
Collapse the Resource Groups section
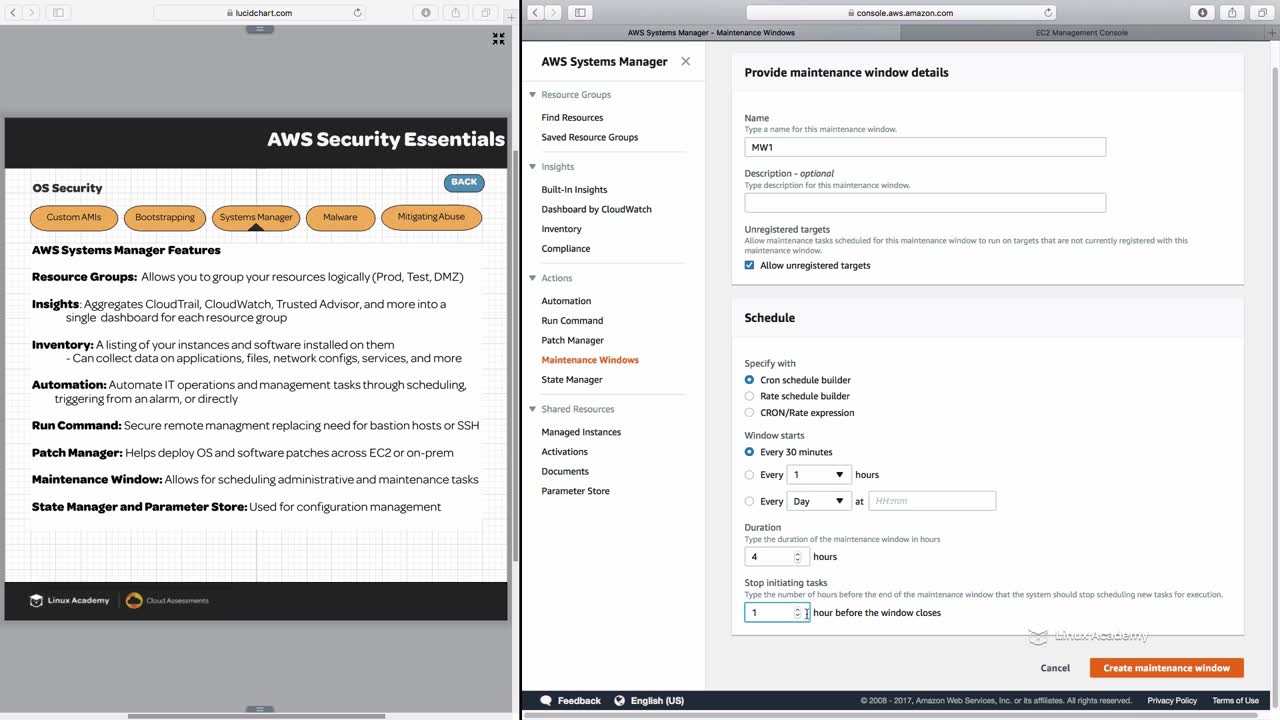point(533,95)
